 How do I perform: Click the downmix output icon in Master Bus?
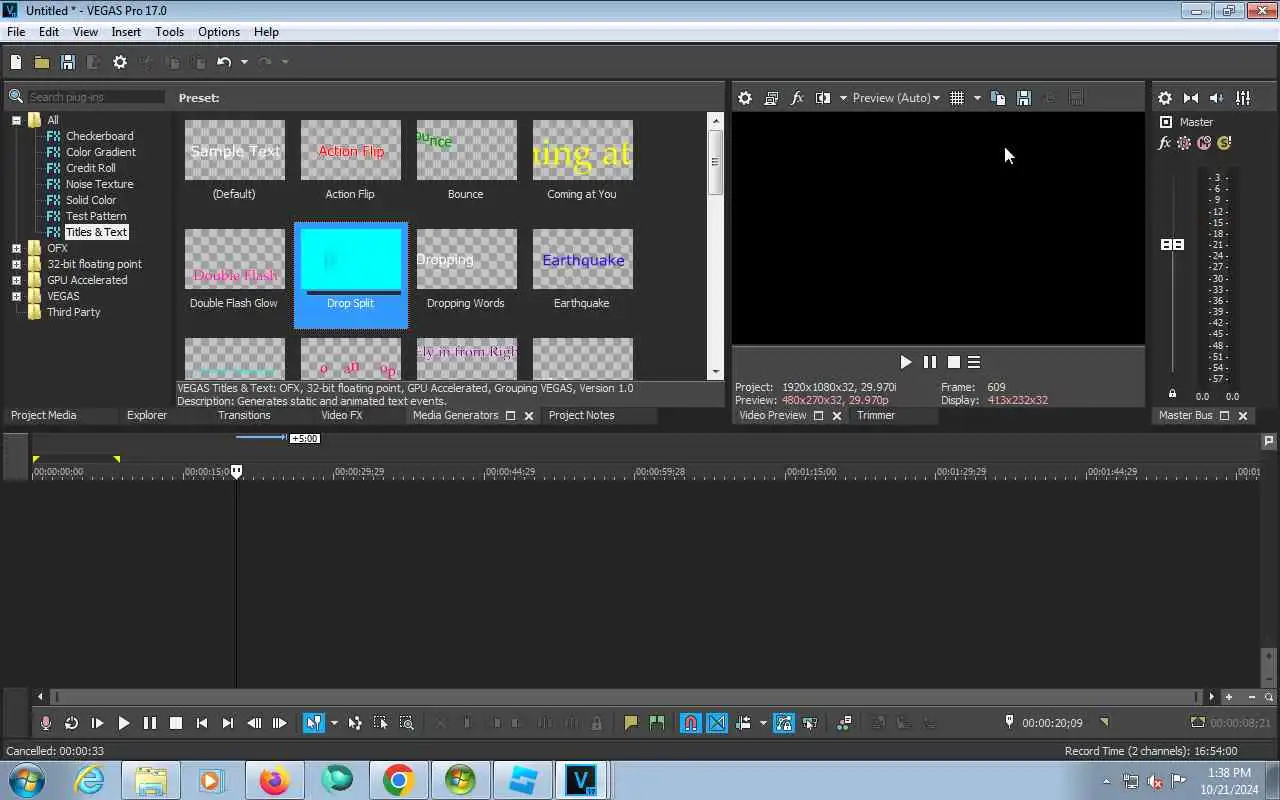click(x=1191, y=98)
